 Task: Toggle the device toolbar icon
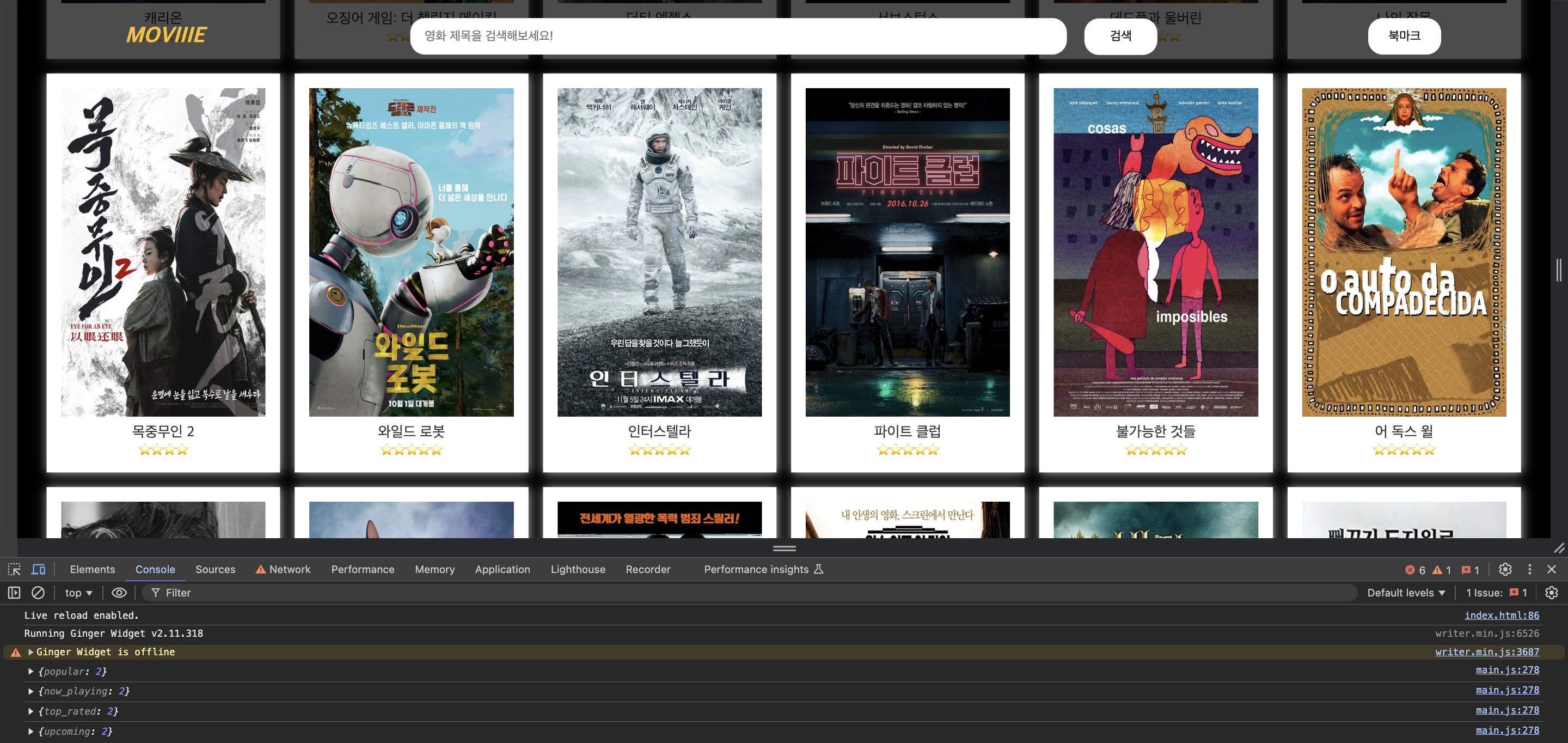tap(38, 569)
